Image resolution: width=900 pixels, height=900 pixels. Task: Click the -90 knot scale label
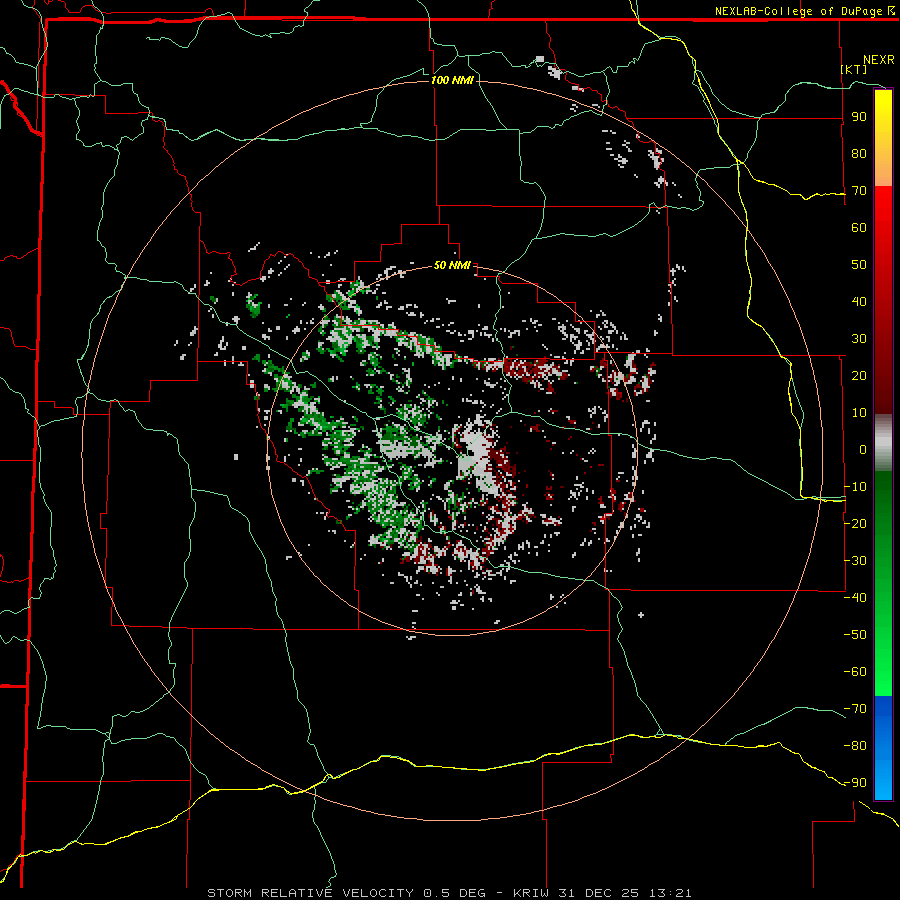pyautogui.click(x=855, y=783)
